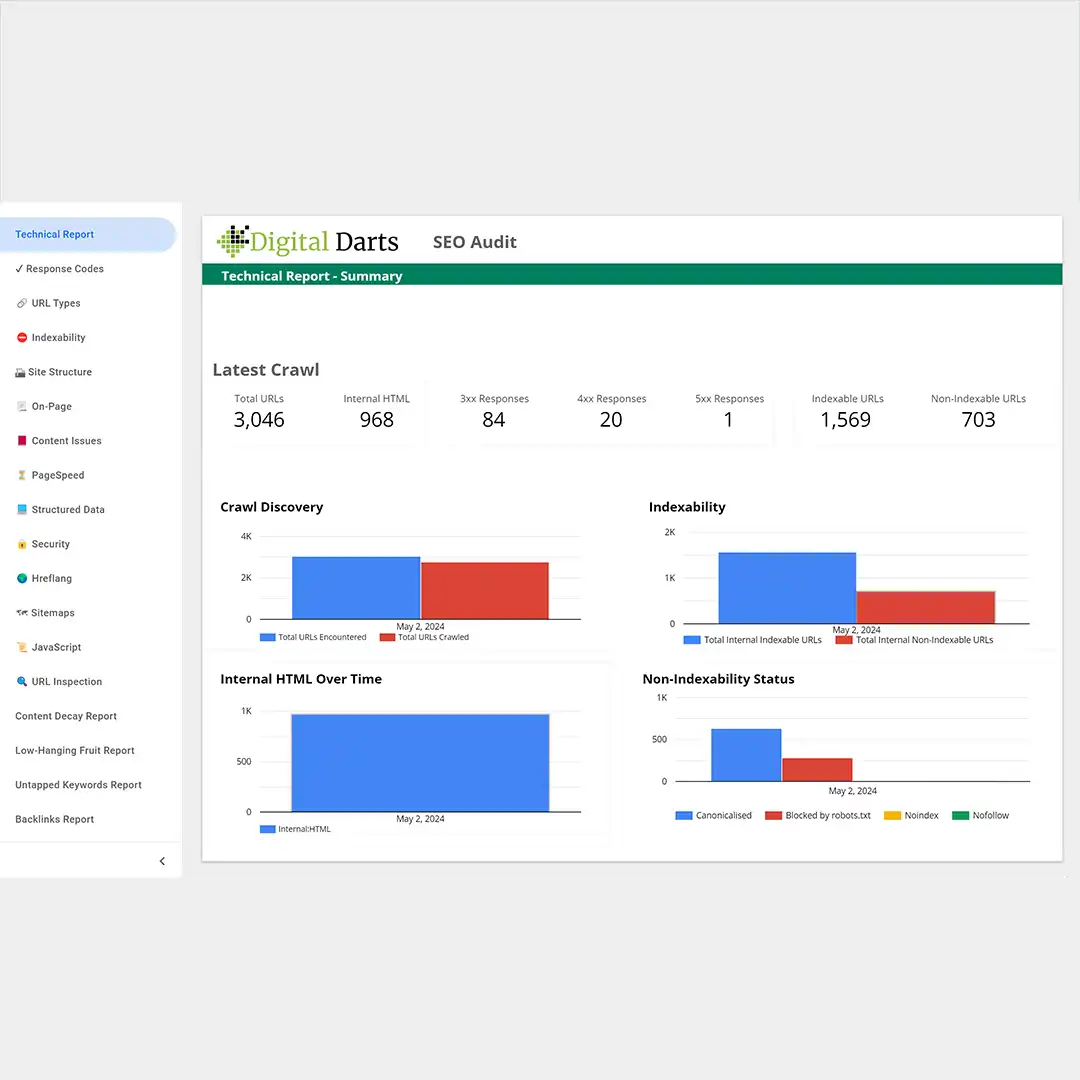Go to the Response Codes page
This screenshot has width=1080, height=1080.
pyautogui.click(x=64, y=269)
